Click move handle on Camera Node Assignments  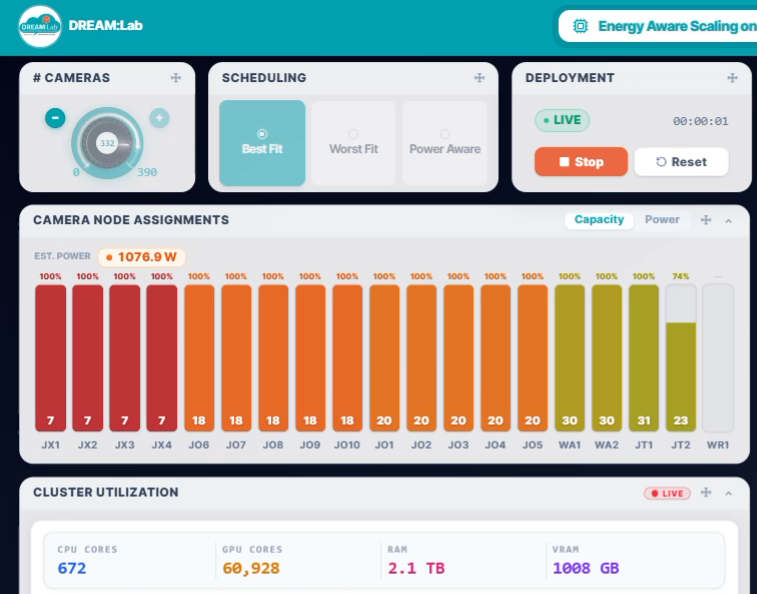(706, 220)
